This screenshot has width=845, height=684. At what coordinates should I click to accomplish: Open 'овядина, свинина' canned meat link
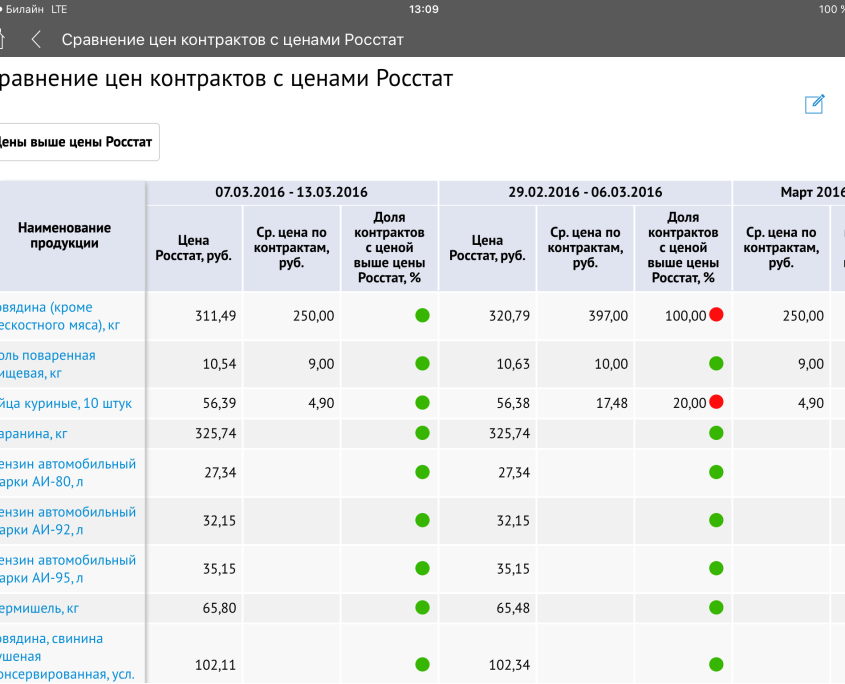[x=67, y=656]
